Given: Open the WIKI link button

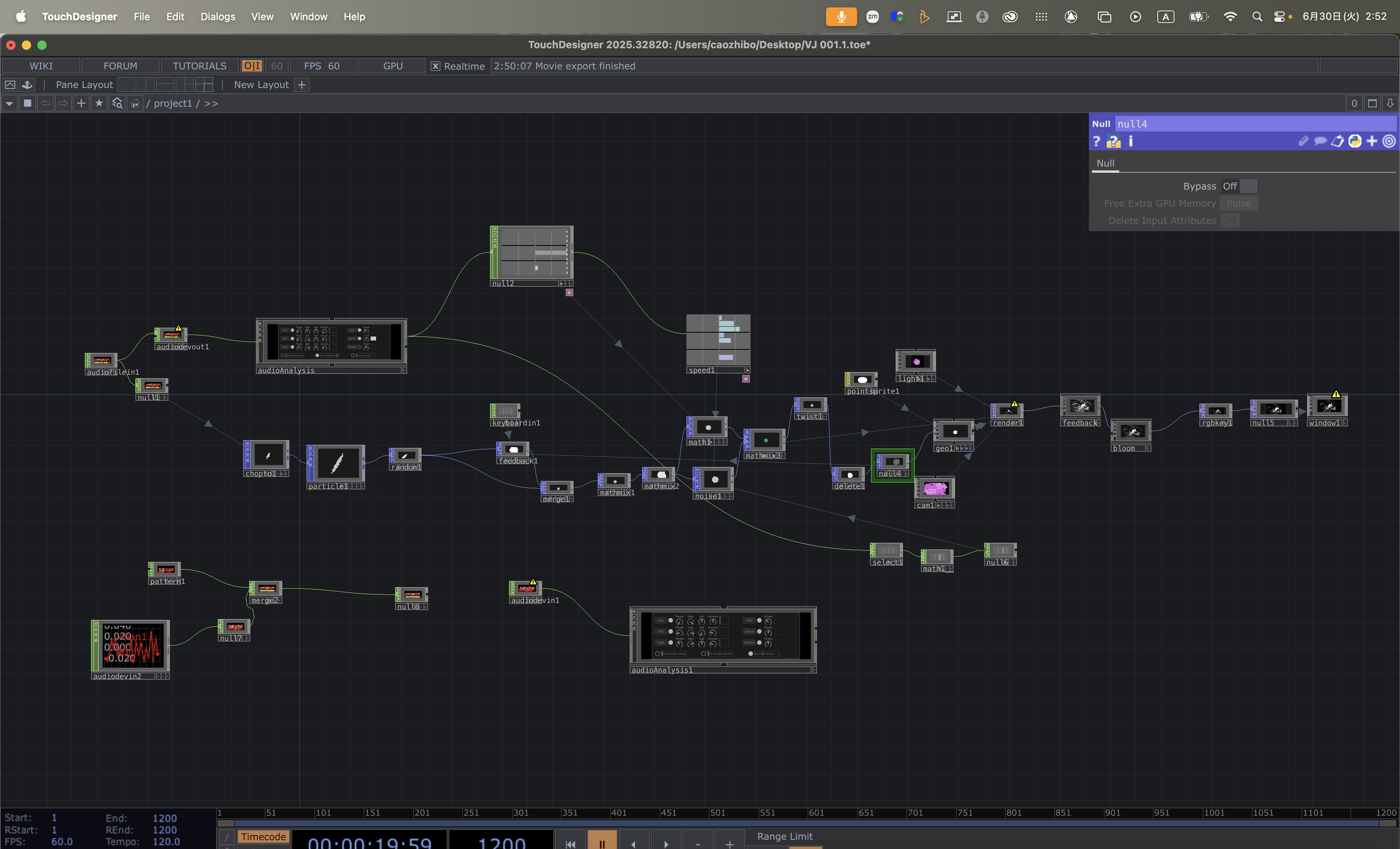Looking at the screenshot, I should (x=41, y=66).
